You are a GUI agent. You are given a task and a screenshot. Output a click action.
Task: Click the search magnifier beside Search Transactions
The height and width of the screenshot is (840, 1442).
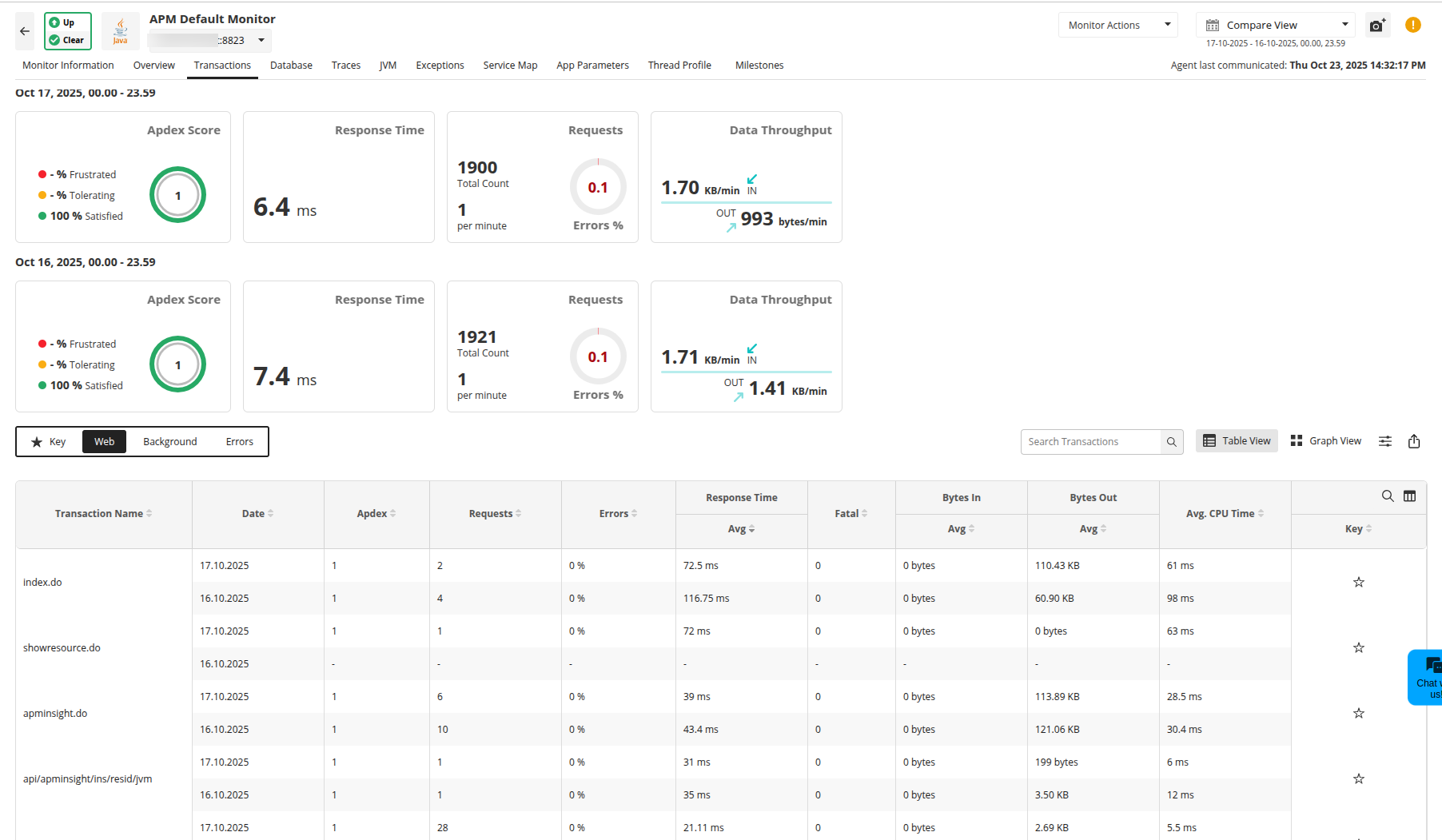click(1171, 442)
